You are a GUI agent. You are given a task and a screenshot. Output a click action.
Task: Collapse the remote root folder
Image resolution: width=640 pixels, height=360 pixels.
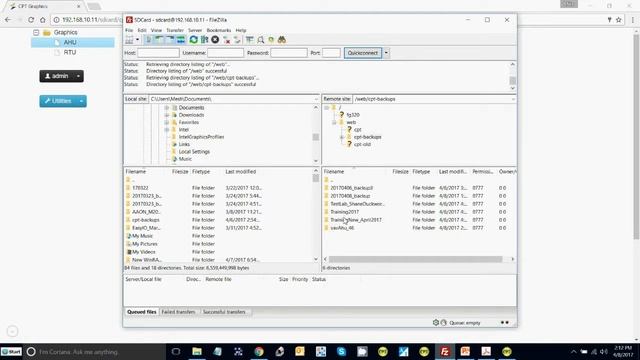[x=327, y=108]
